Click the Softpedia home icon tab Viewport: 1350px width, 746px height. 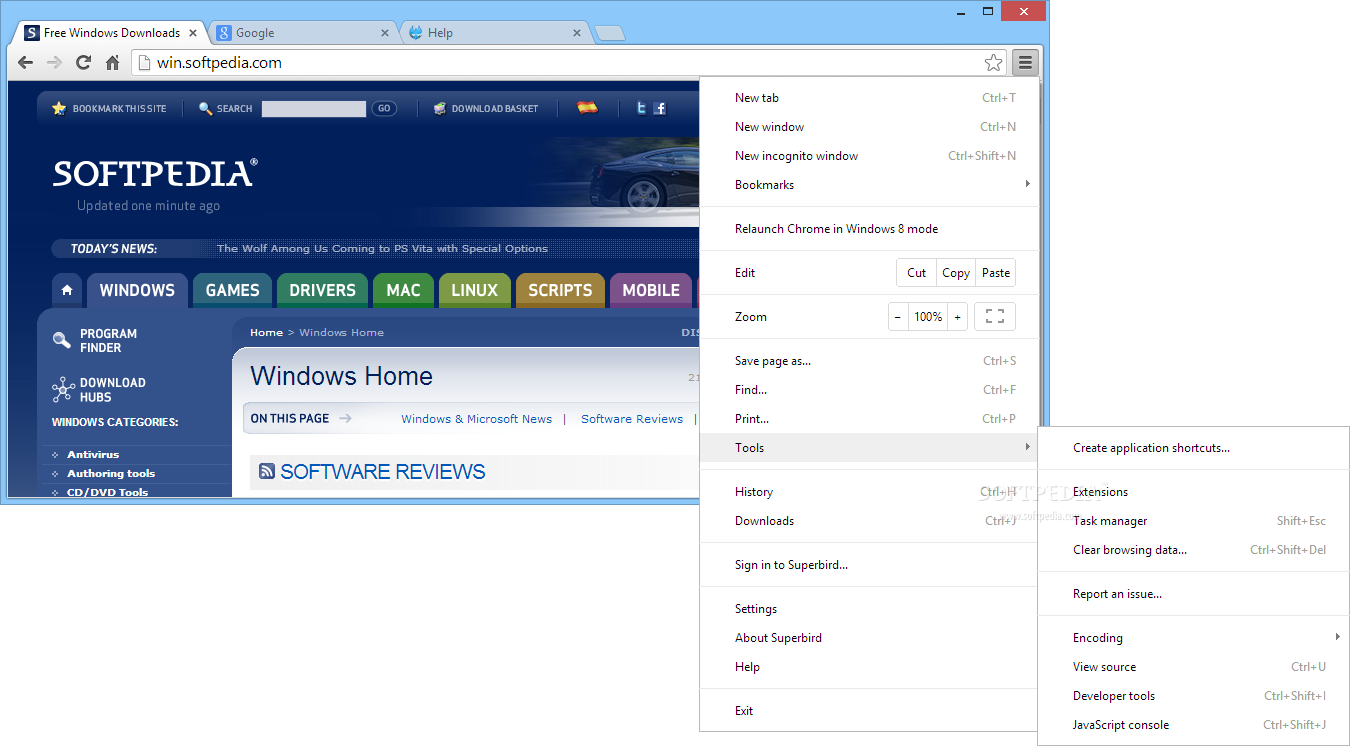coord(67,290)
